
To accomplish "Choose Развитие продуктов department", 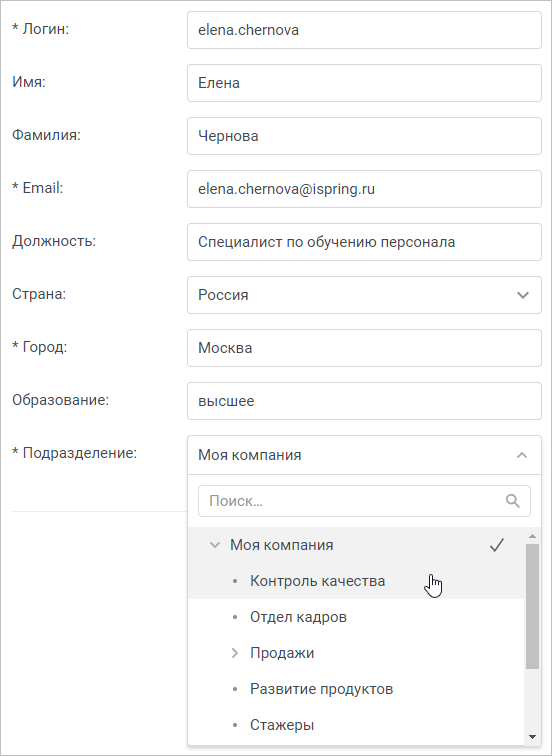I will (321, 689).
